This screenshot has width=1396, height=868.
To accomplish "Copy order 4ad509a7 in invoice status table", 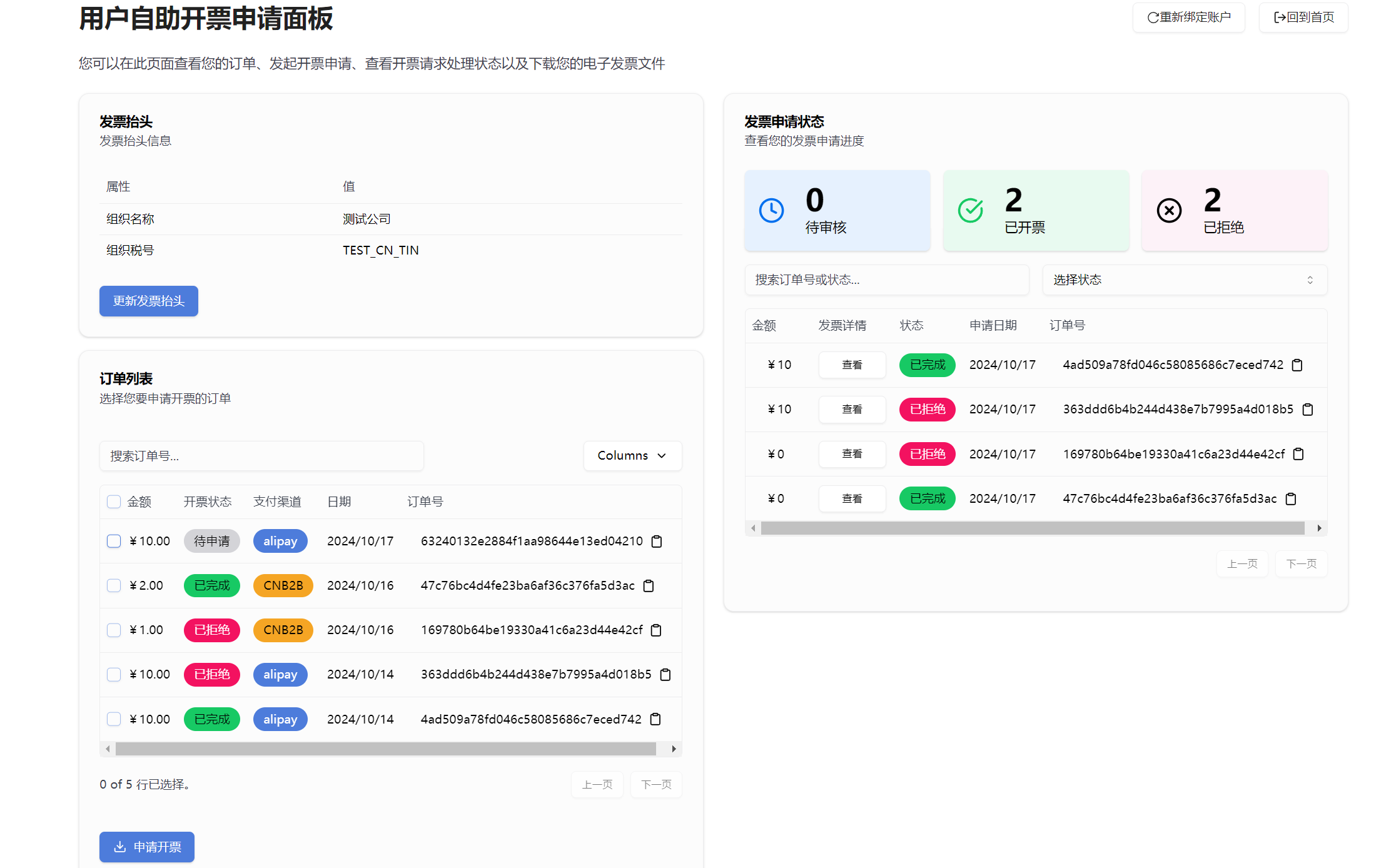I will point(1297,365).
